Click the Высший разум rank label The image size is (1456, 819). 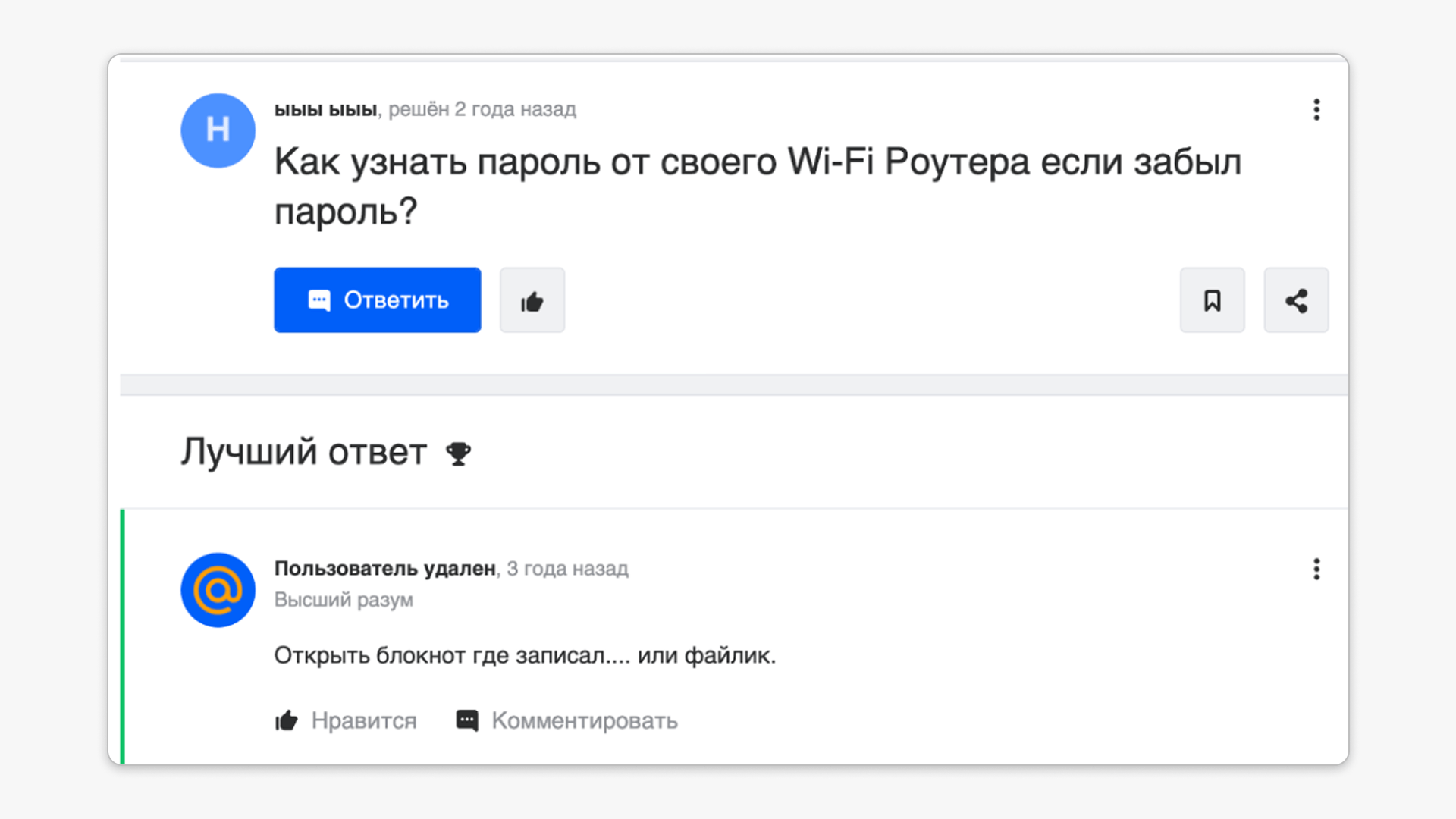(344, 600)
